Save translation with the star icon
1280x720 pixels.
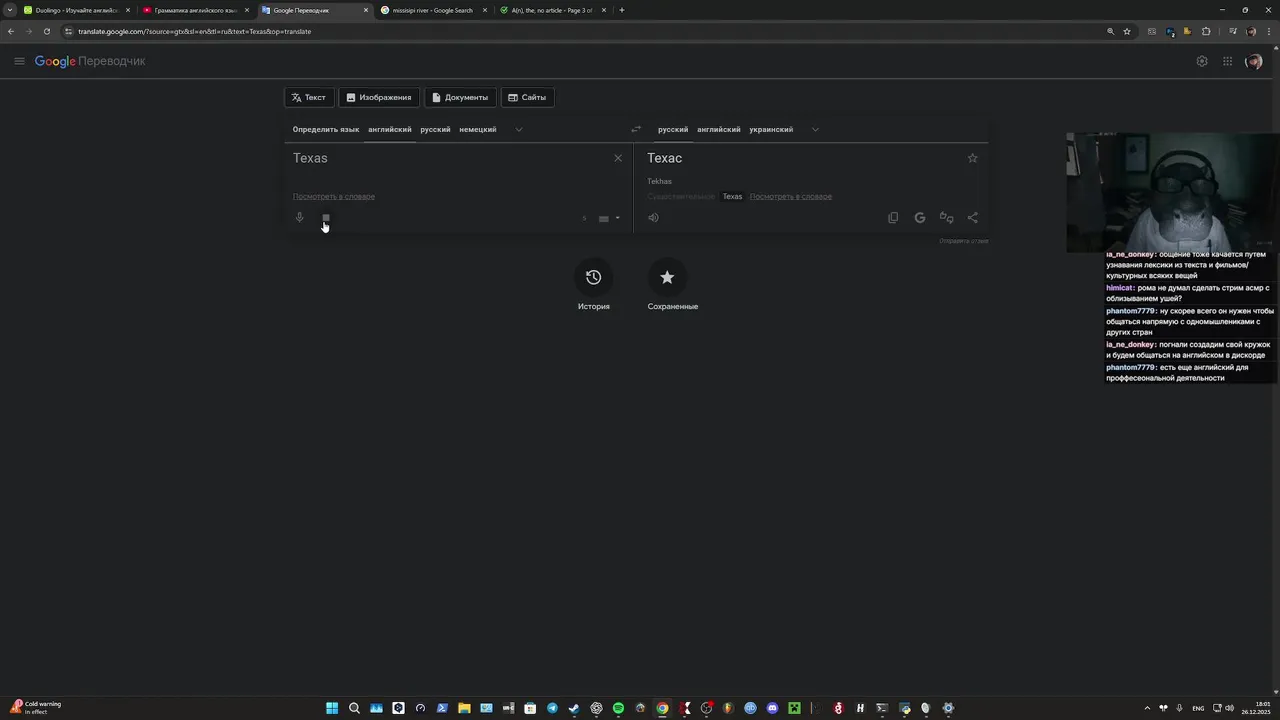click(x=972, y=158)
